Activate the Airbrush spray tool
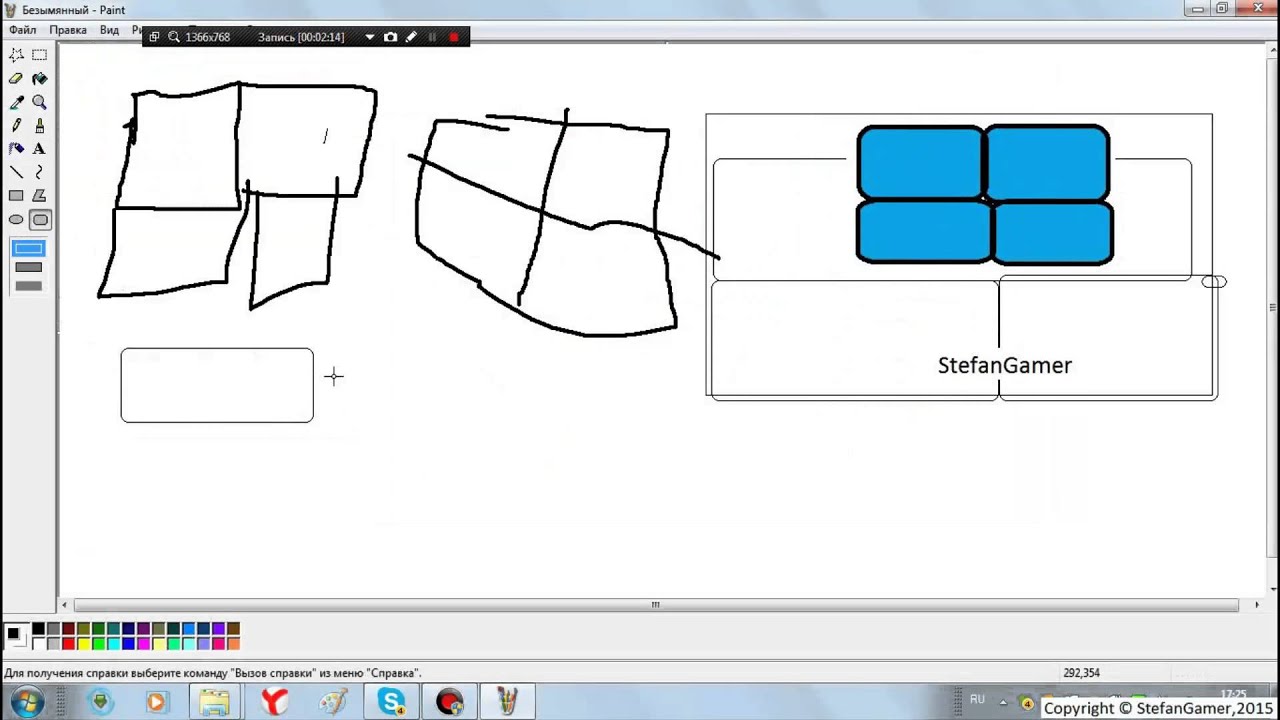This screenshot has width=1280, height=720. coord(16,148)
